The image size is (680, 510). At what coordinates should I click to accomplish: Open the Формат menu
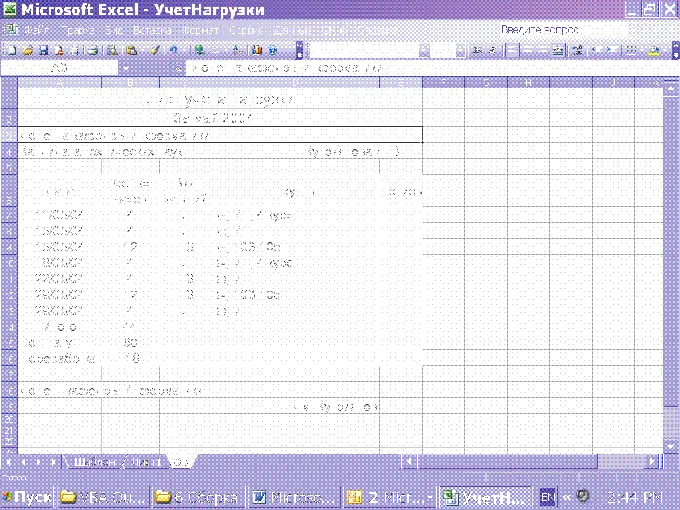point(200,30)
